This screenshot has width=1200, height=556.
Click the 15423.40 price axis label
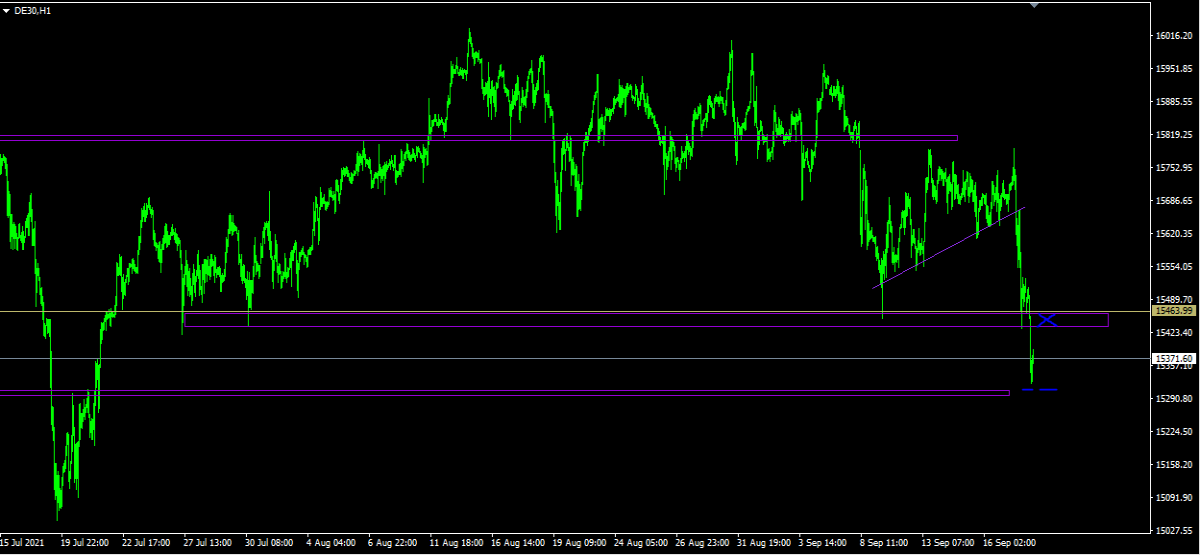click(1174, 333)
